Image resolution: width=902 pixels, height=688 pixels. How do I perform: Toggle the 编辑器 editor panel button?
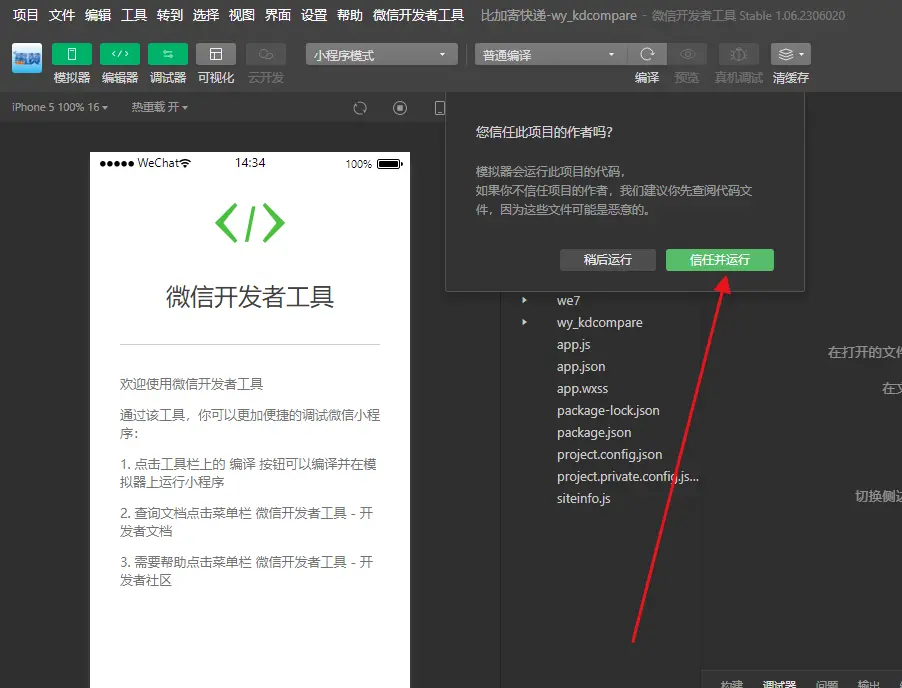pyautogui.click(x=120, y=54)
